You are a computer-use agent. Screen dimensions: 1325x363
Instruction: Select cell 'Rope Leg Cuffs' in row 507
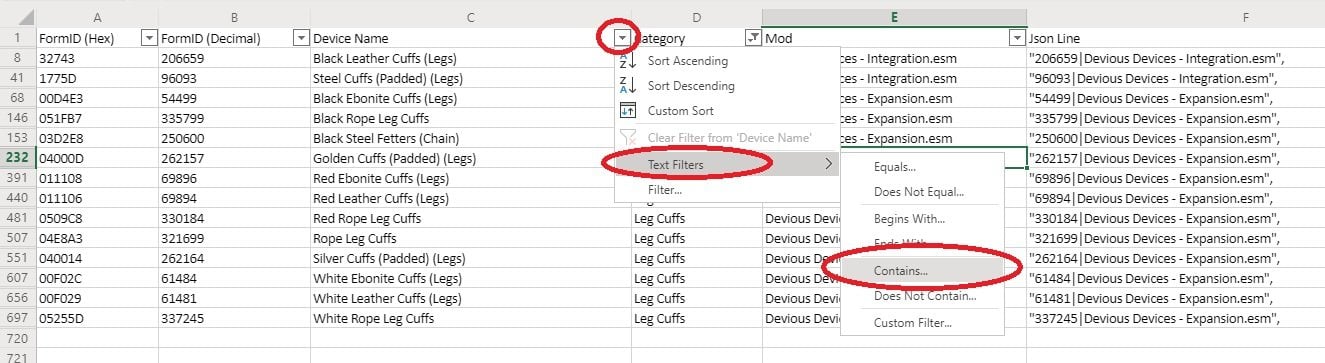(471, 239)
